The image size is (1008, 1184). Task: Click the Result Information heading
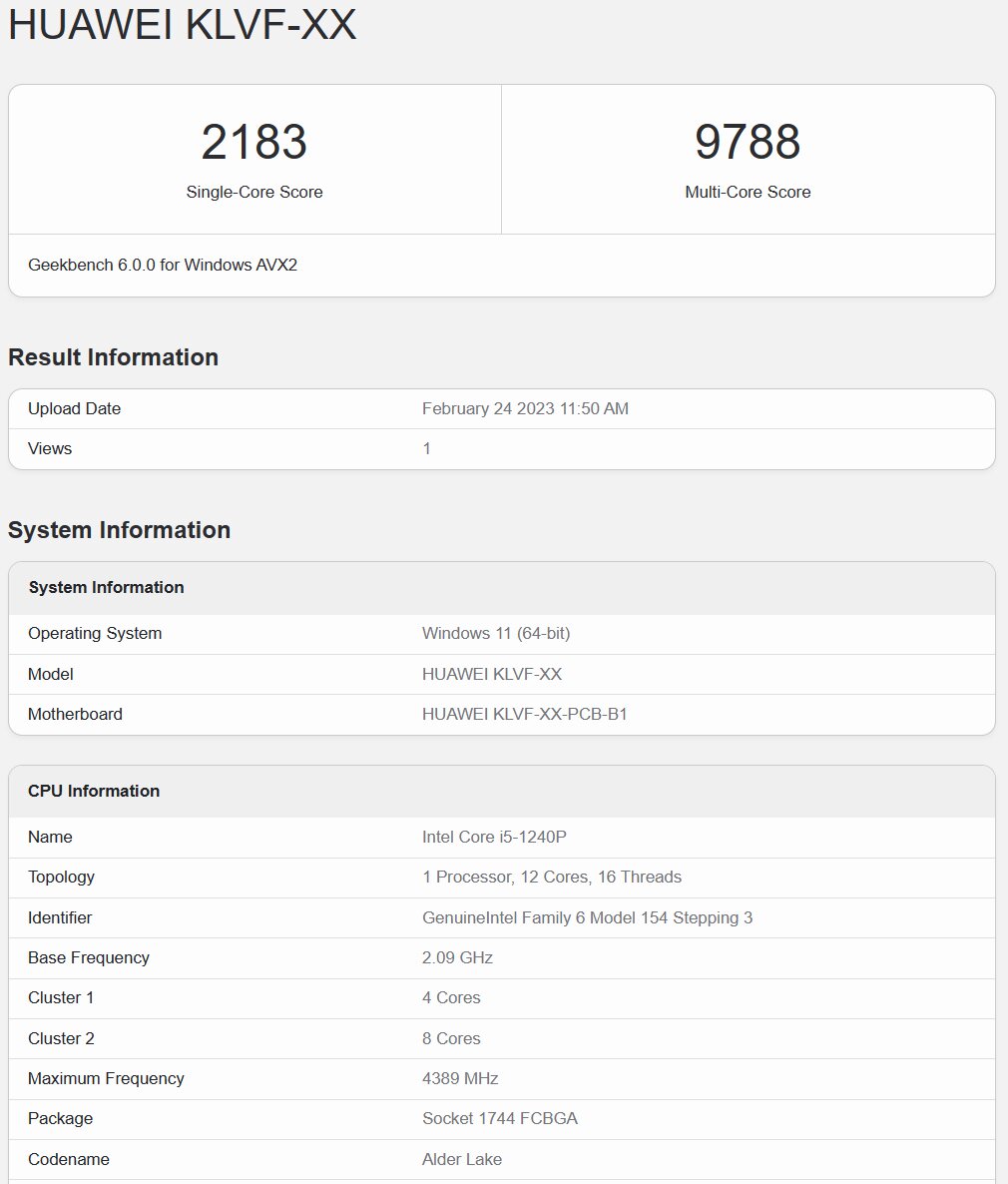113,357
